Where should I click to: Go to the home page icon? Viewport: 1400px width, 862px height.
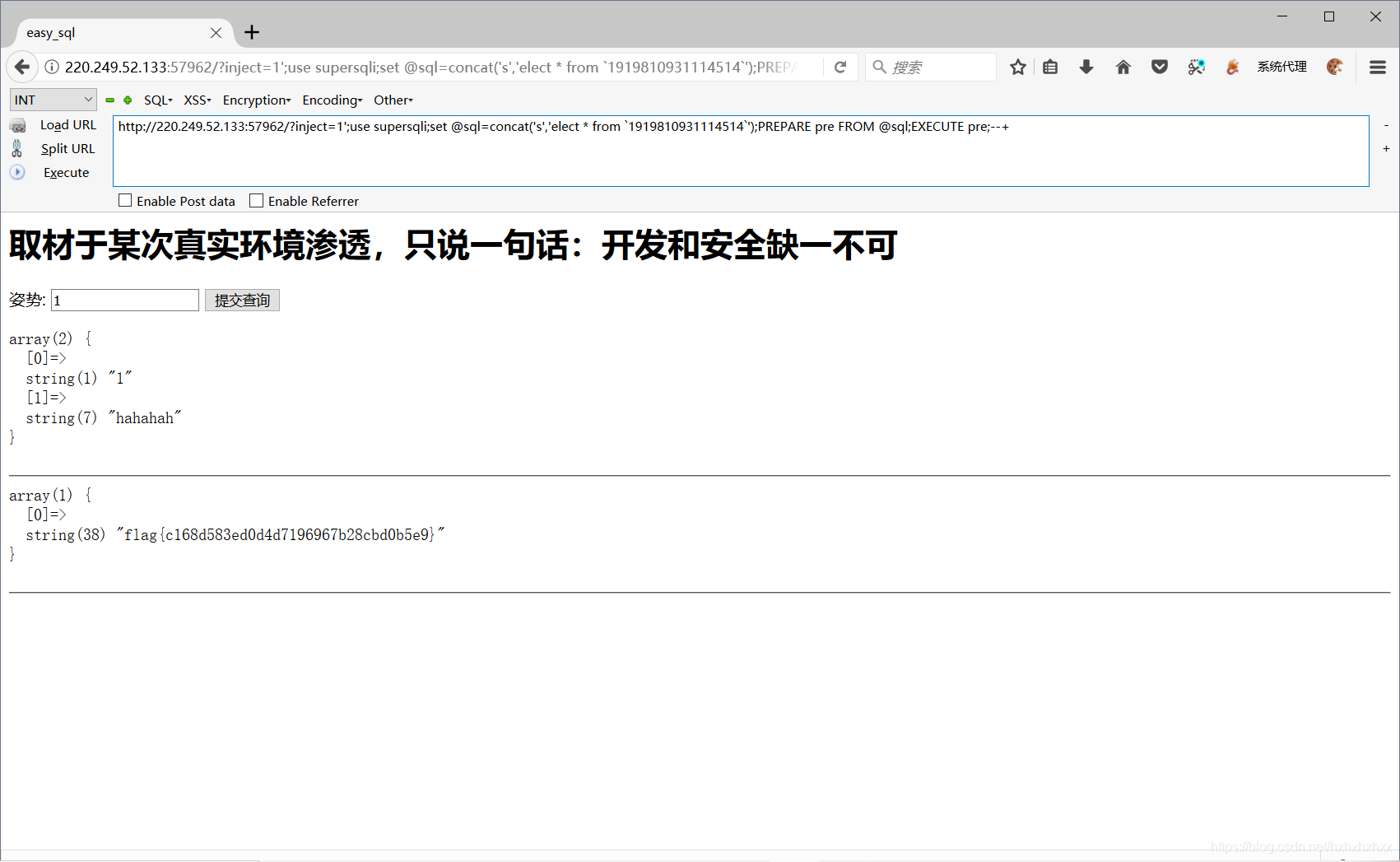pos(1123,68)
